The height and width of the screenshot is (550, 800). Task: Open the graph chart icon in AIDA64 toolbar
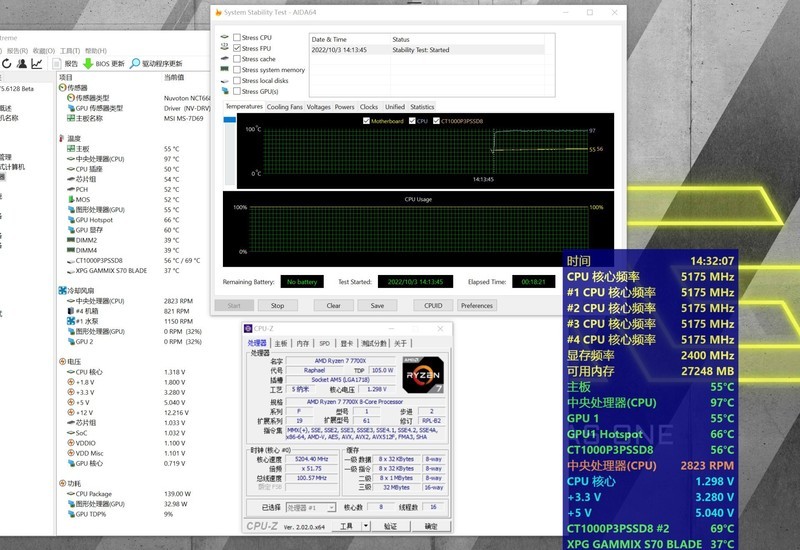point(37,63)
